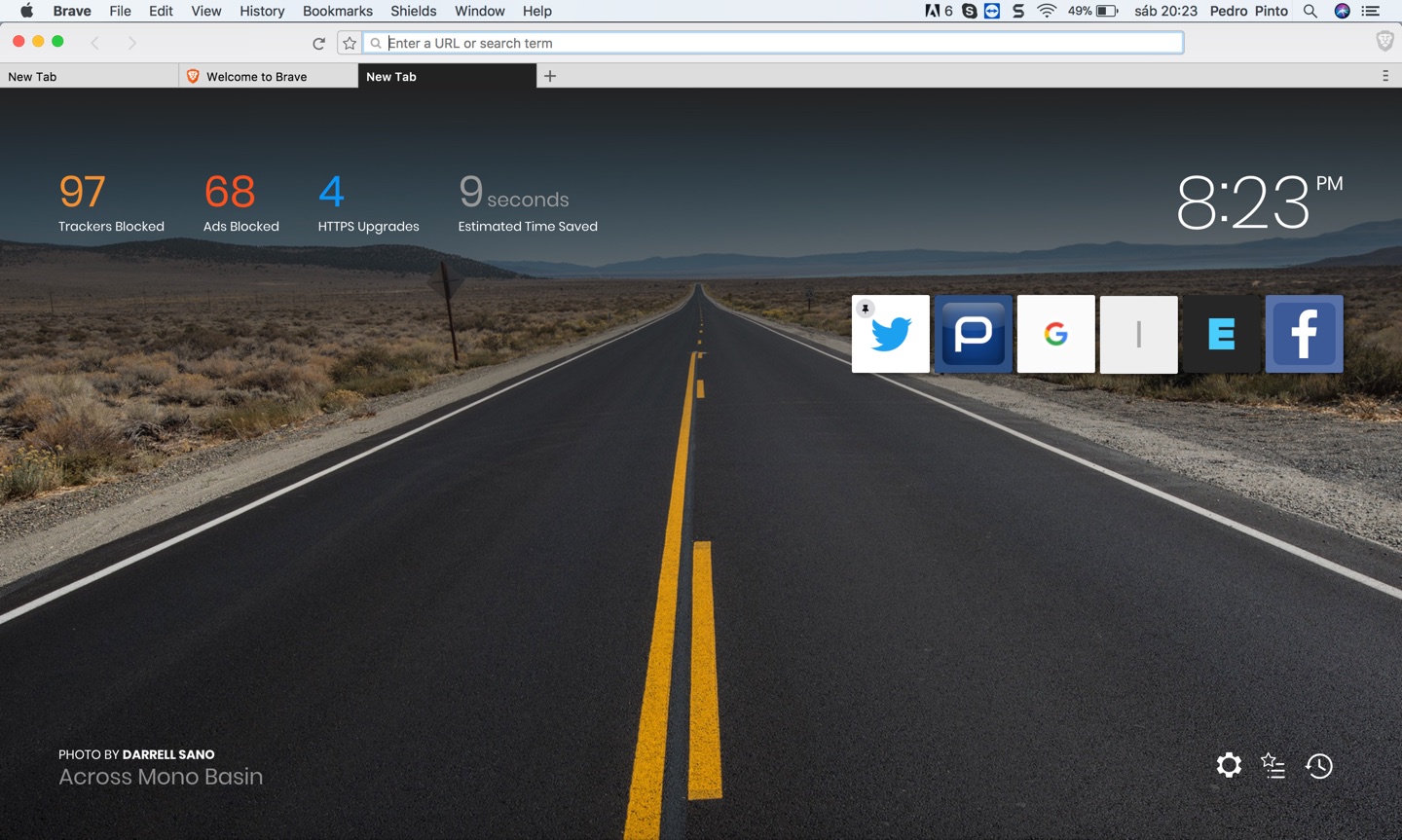Viewport: 1402px width, 840px height.
Task: Open the dark 'E' top-site tile
Action: coord(1221,334)
